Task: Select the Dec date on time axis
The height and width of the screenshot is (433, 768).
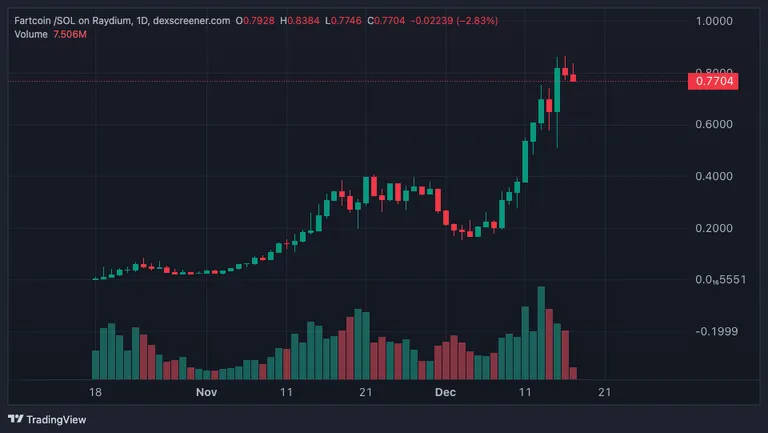Action: (x=445, y=392)
